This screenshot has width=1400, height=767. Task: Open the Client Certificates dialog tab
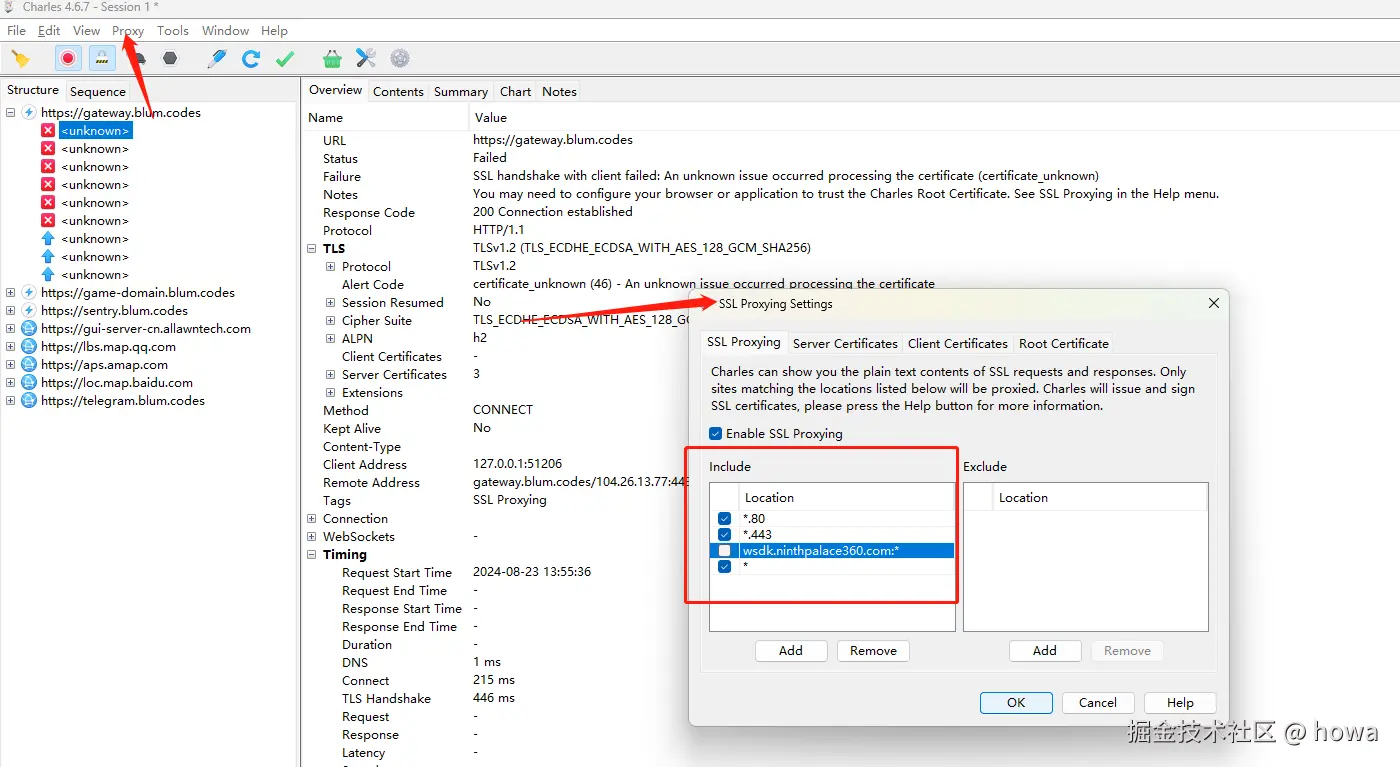point(958,343)
